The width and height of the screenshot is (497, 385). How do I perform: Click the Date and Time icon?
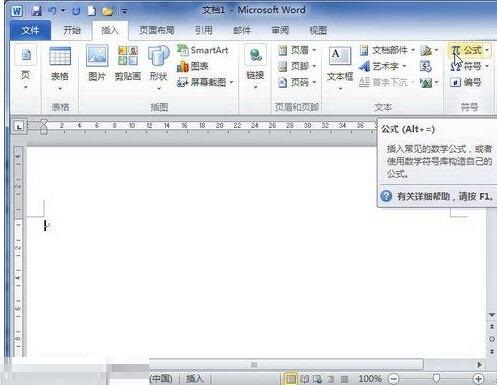click(x=426, y=66)
